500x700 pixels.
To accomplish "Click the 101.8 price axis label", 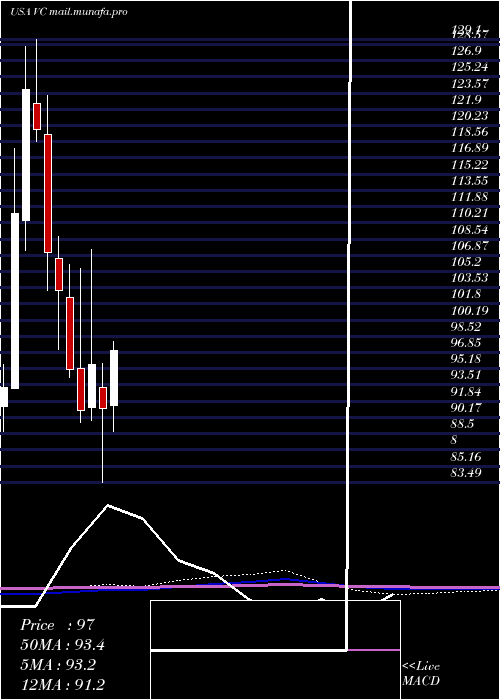I will coord(467,294).
